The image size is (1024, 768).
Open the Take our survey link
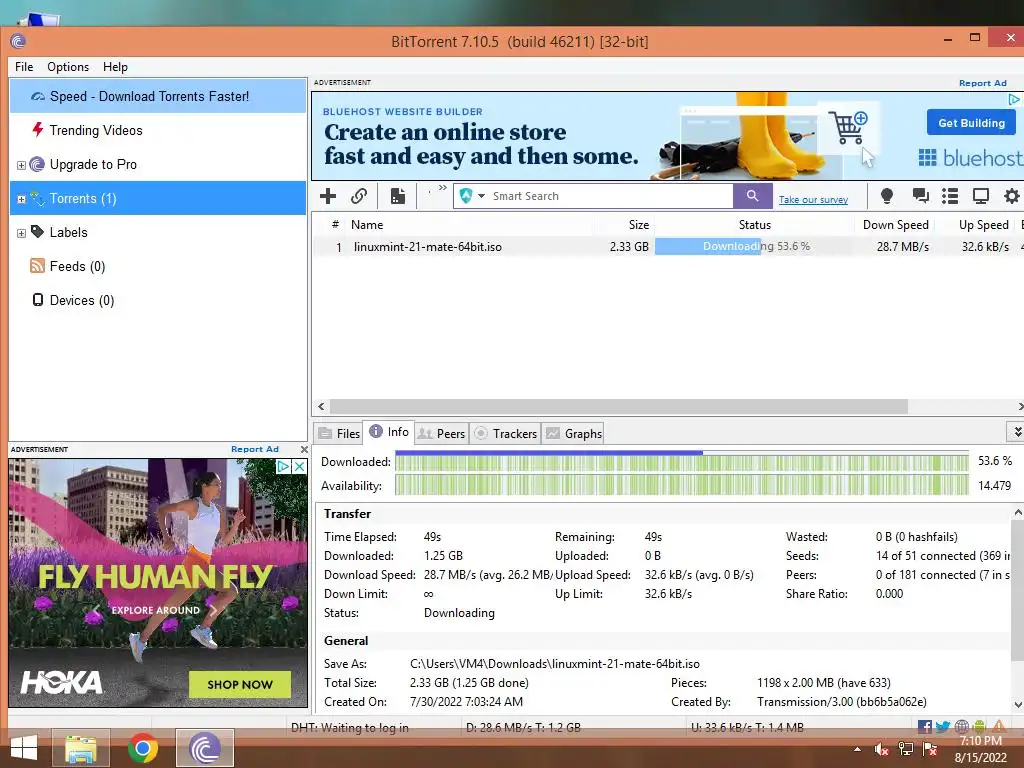(x=813, y=200)
